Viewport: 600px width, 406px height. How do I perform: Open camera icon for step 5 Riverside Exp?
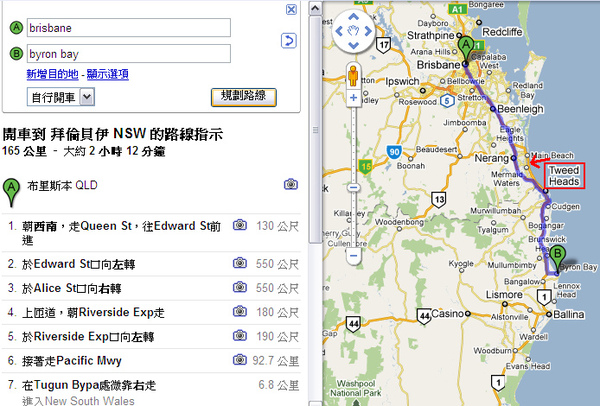click(240, 336)
